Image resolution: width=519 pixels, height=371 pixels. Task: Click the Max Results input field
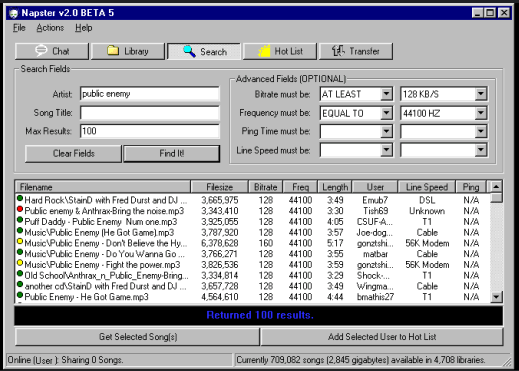point(150,131)
